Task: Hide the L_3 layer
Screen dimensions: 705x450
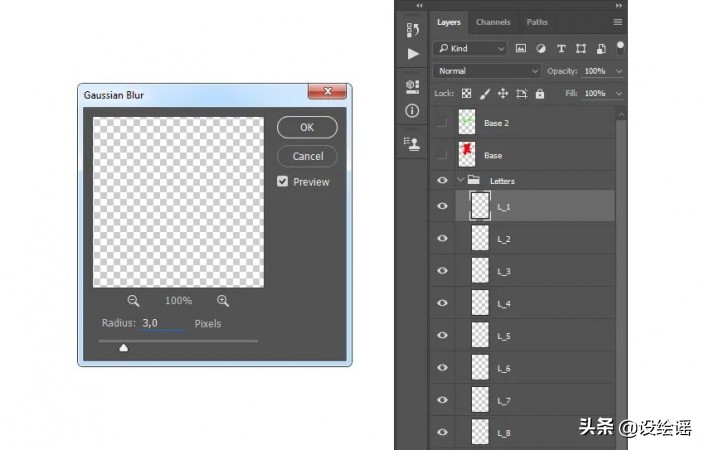Action: pos(442,271)
